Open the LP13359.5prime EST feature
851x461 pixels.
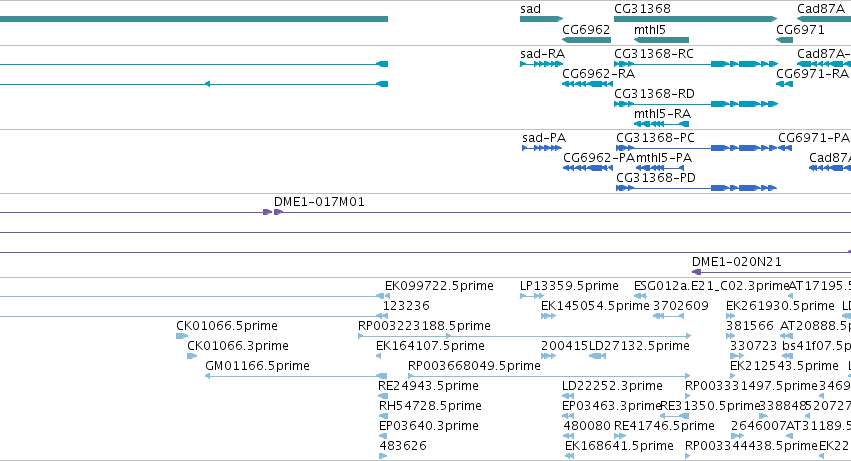[x=532, y=296]
